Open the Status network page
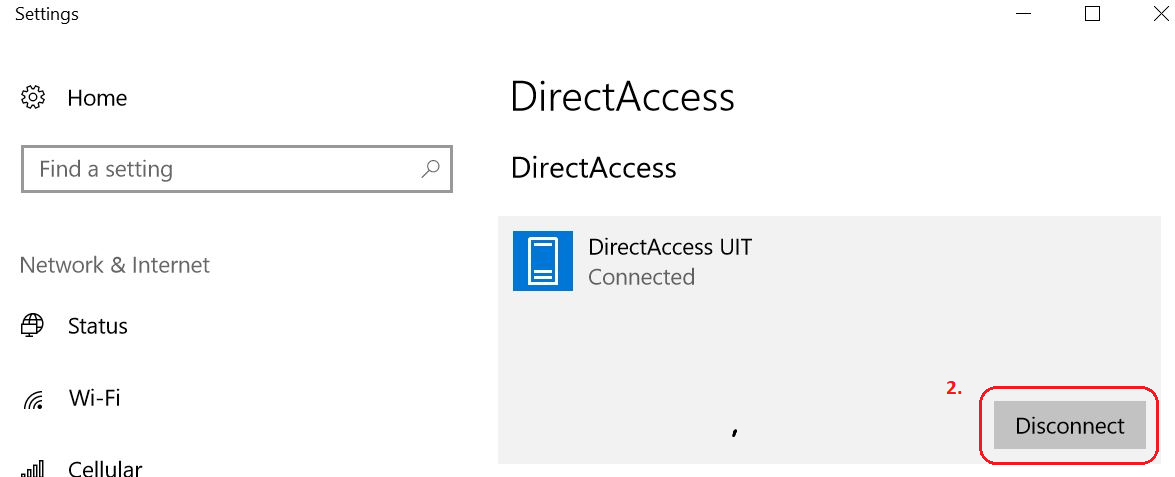The width and height of the screenshot is (1175, 477). (97, 326)
